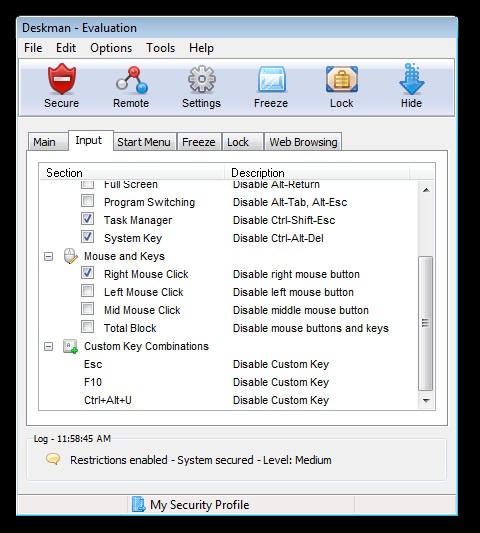Select the F10 custom key row

(230, 382)
